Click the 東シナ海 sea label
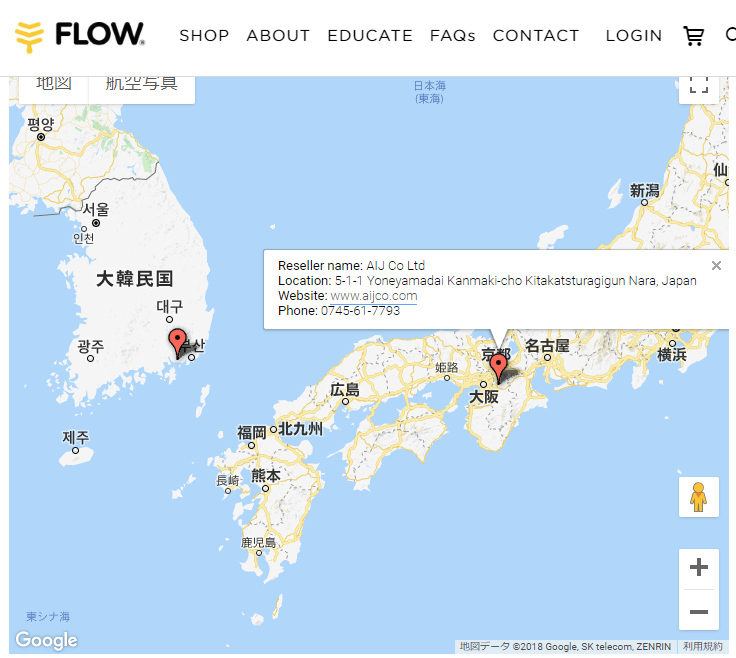Screen dimensions: 736x658 [x=48, y=617]
